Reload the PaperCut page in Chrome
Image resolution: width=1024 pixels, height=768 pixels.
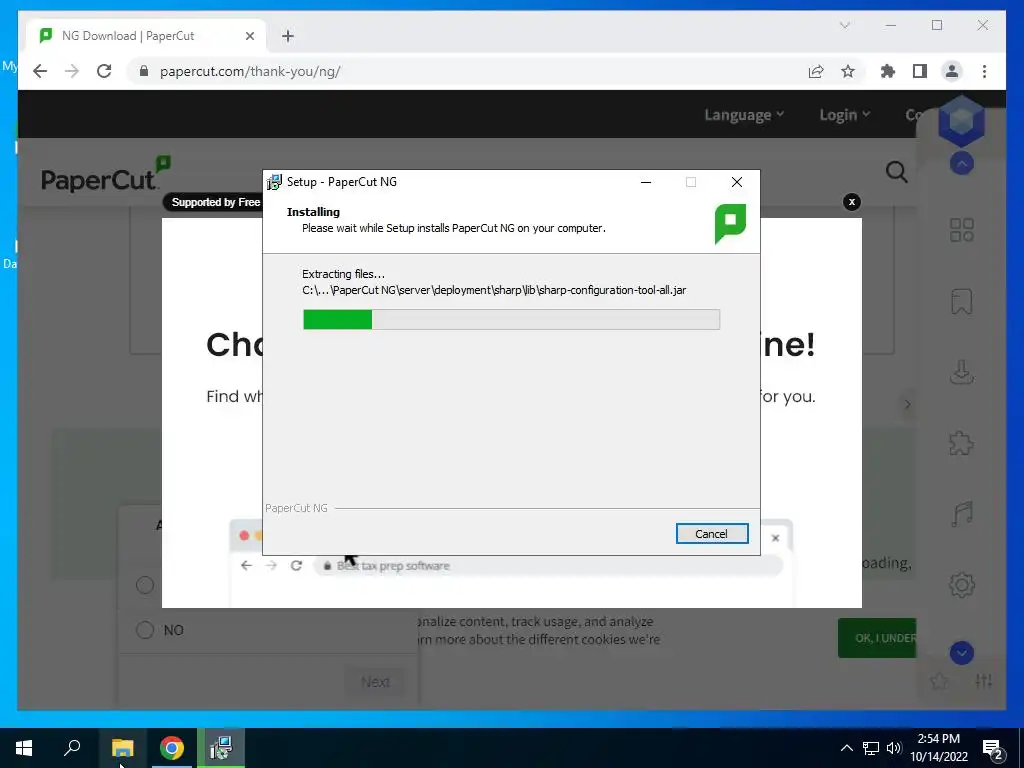(104, 71)
